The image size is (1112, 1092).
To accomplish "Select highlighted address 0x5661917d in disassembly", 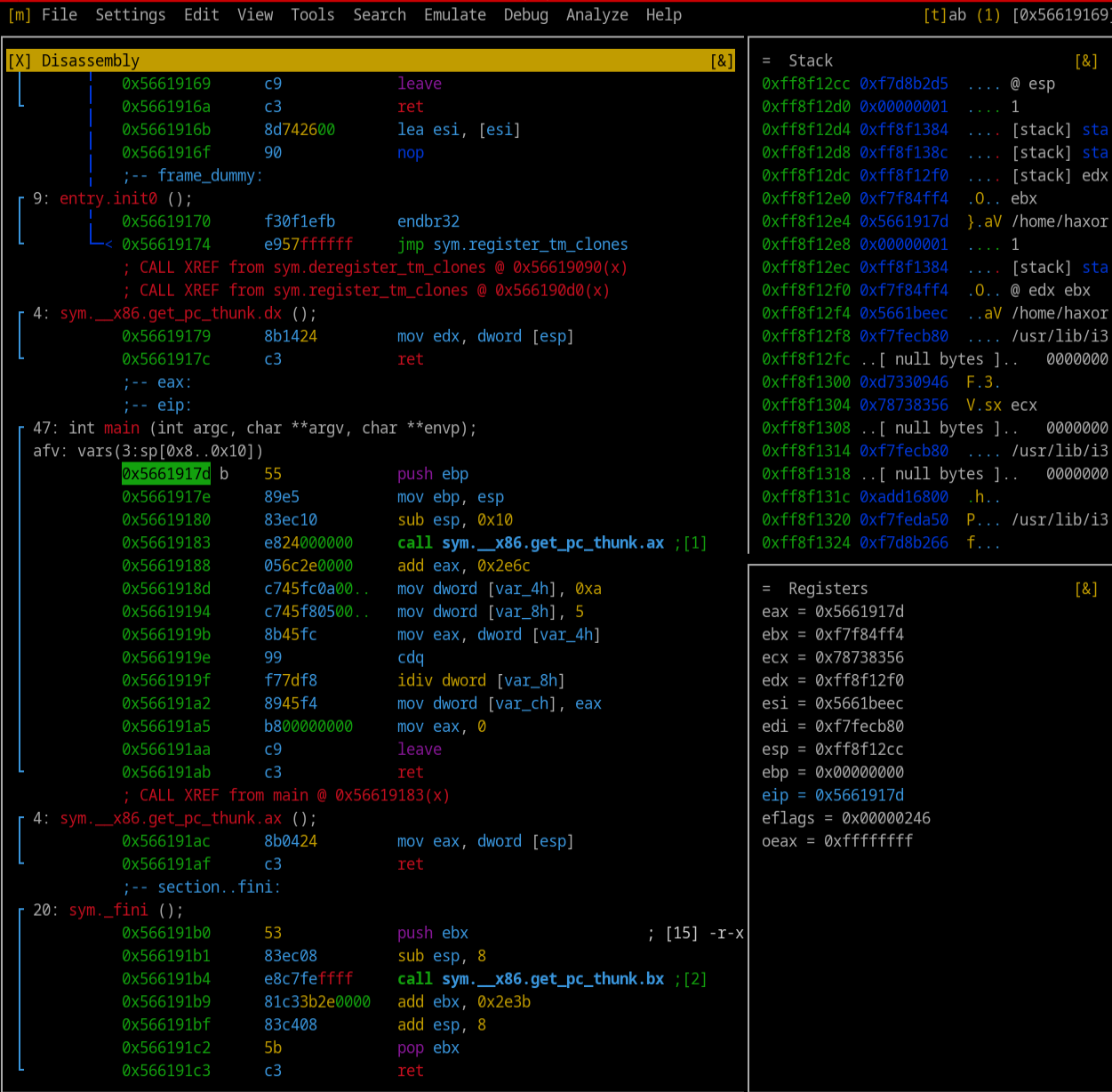I will tap(166, 474).
